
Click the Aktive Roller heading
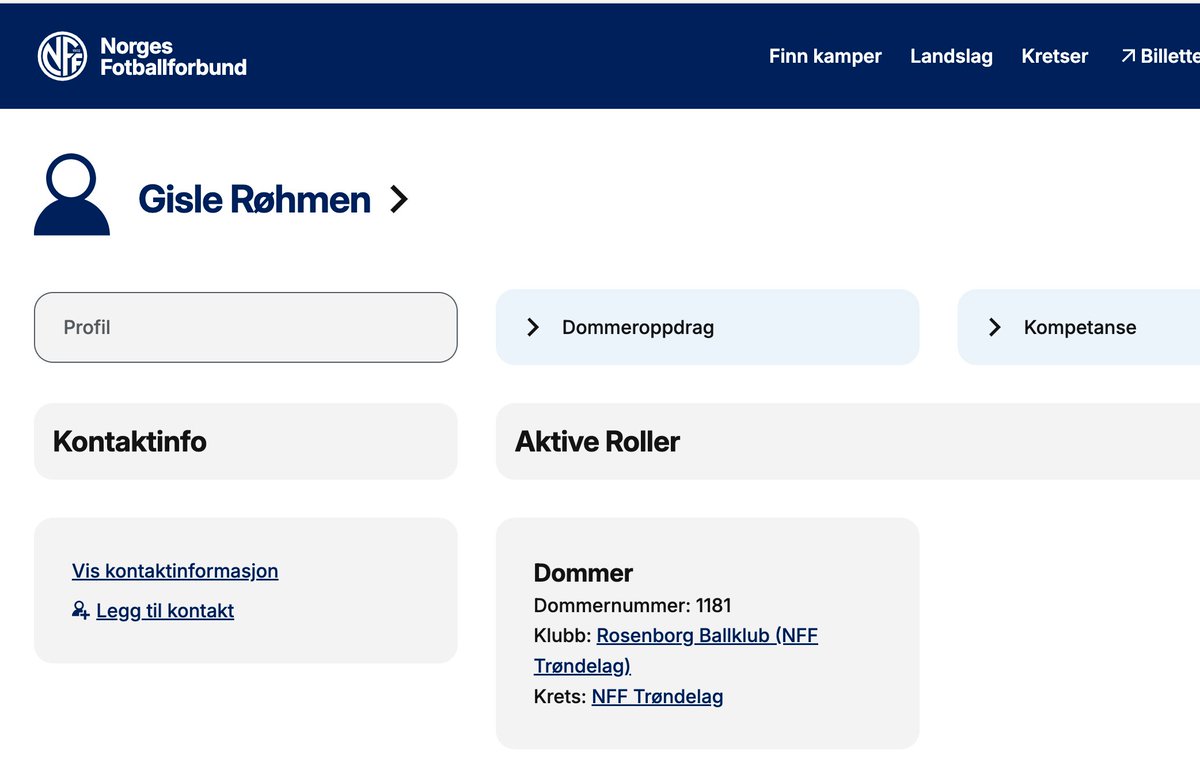pos(597,441)
